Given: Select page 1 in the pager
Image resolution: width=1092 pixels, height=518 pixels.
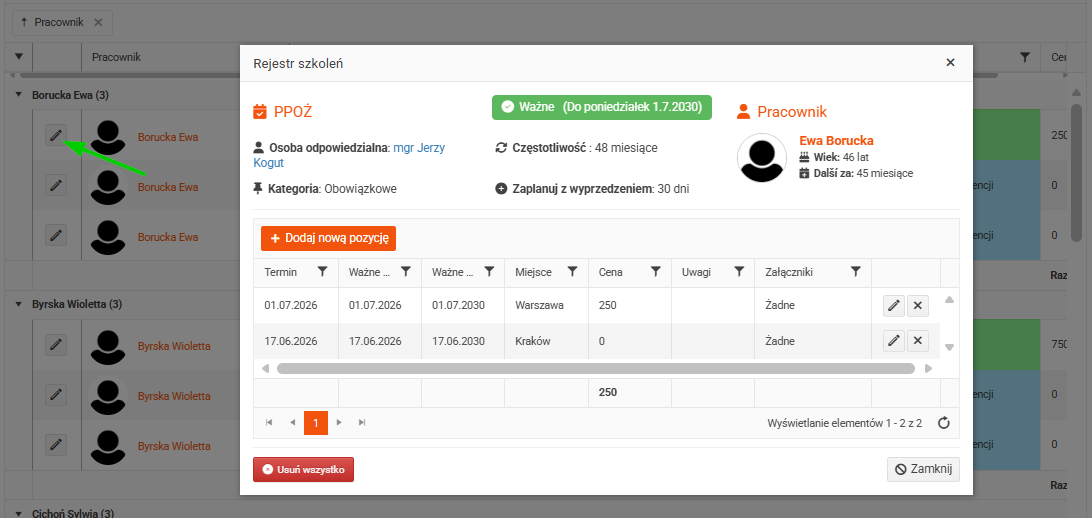Looking at the screenshot, I should click(315, 423).
